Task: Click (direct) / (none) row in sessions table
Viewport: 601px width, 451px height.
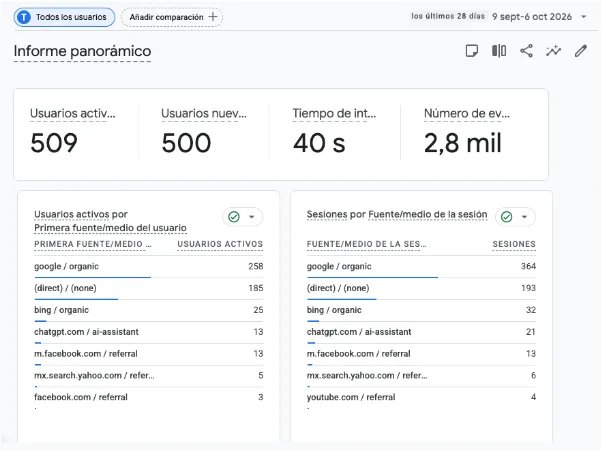Action: pyautogui.click(x=421, y=289)
